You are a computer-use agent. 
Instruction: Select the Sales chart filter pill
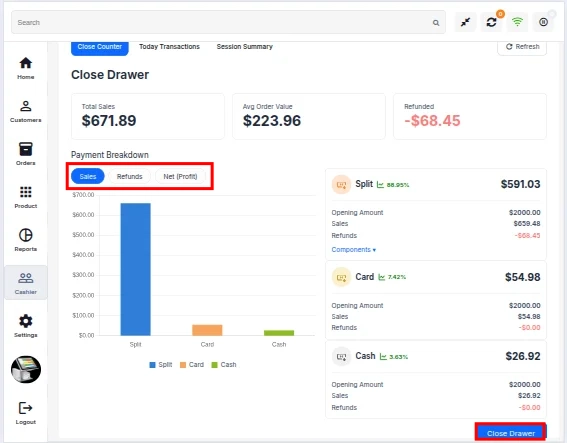click(88, 176)
